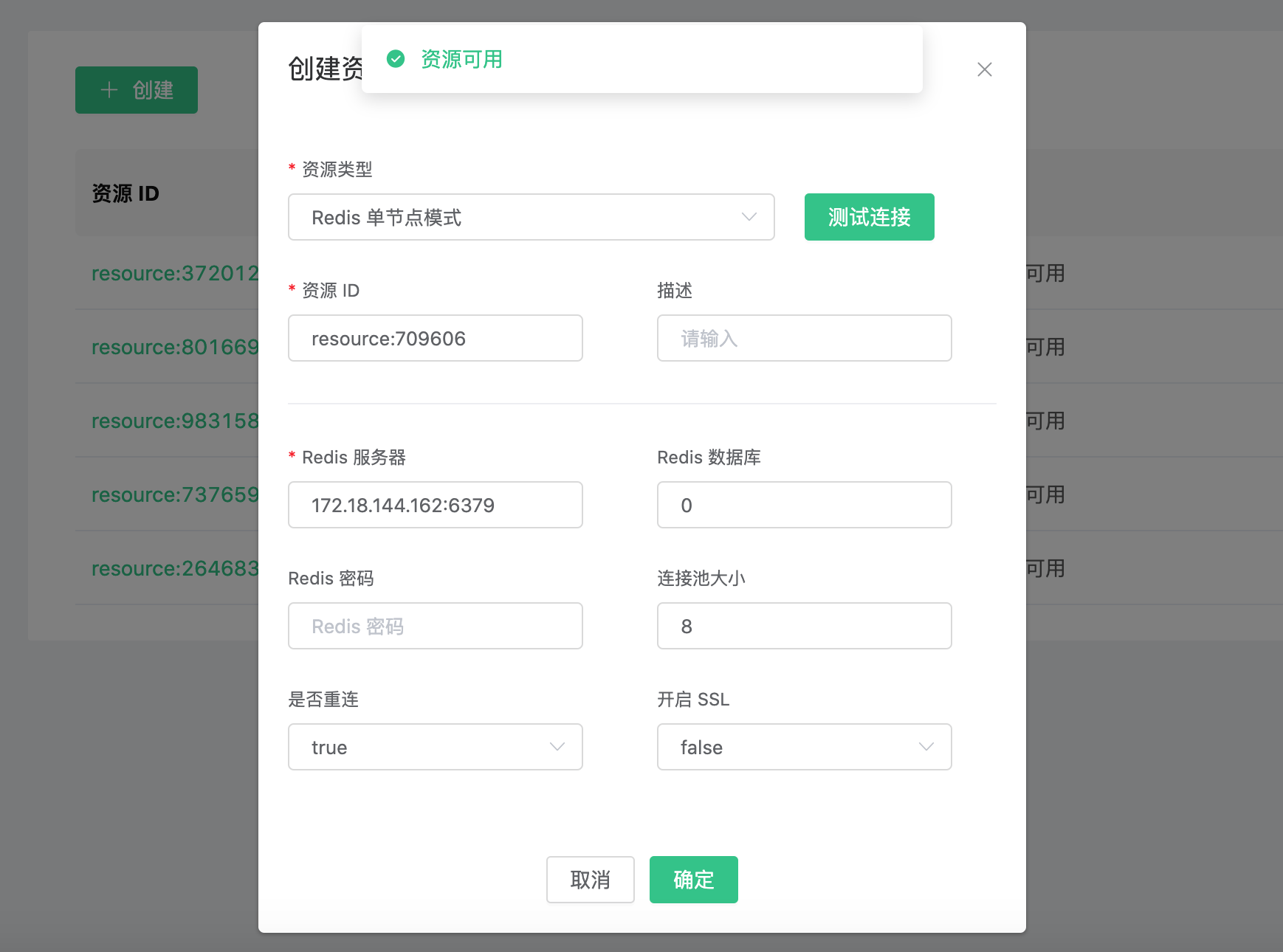This screenshot has width=1283, height=952.
Task: Select the Redis 数据库 field showing 0
Action: [804, 505]
